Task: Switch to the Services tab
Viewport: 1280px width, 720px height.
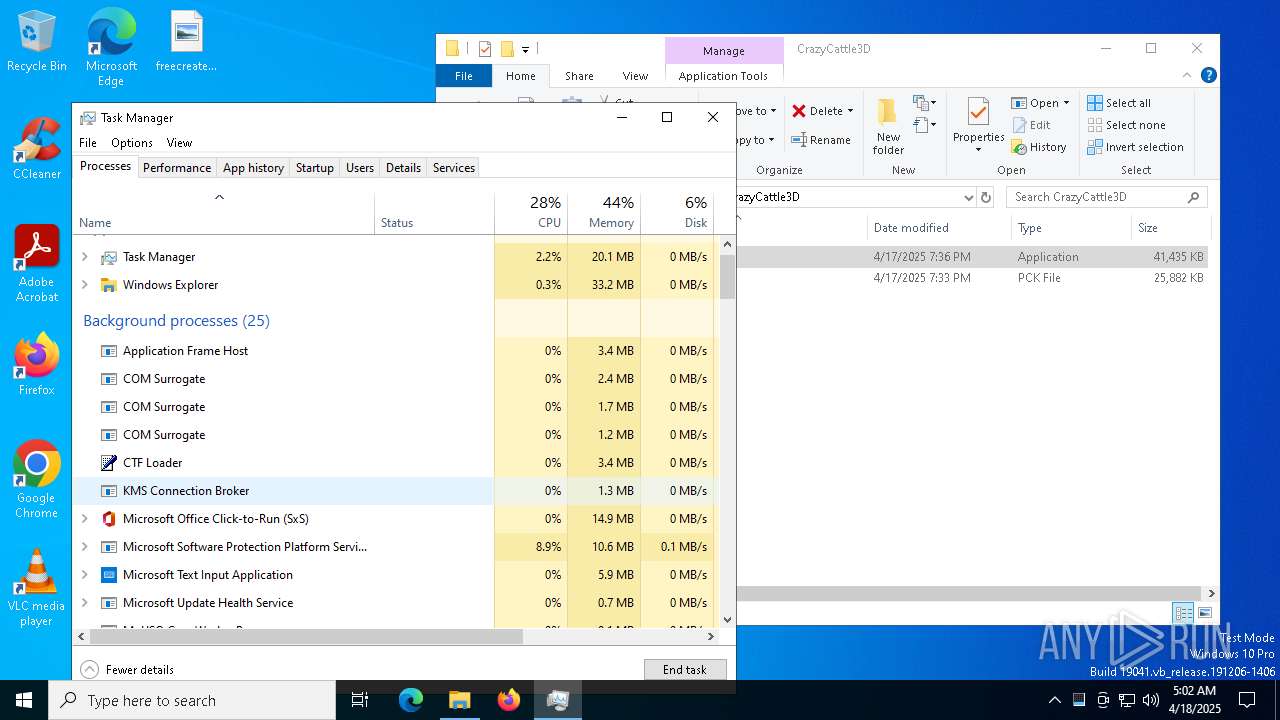Action: (x=454, y=168)
